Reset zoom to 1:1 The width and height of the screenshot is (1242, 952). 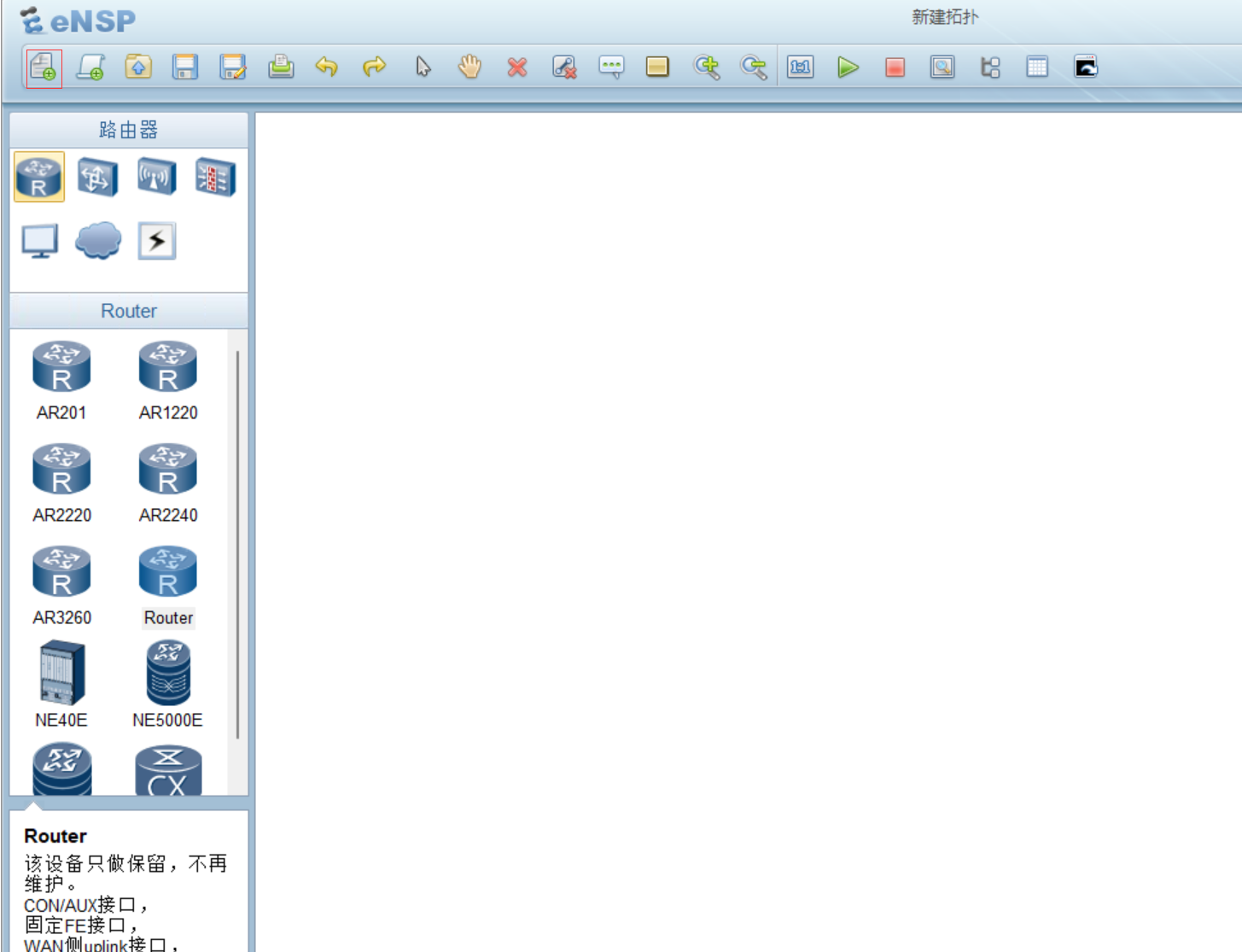point(801,67)
